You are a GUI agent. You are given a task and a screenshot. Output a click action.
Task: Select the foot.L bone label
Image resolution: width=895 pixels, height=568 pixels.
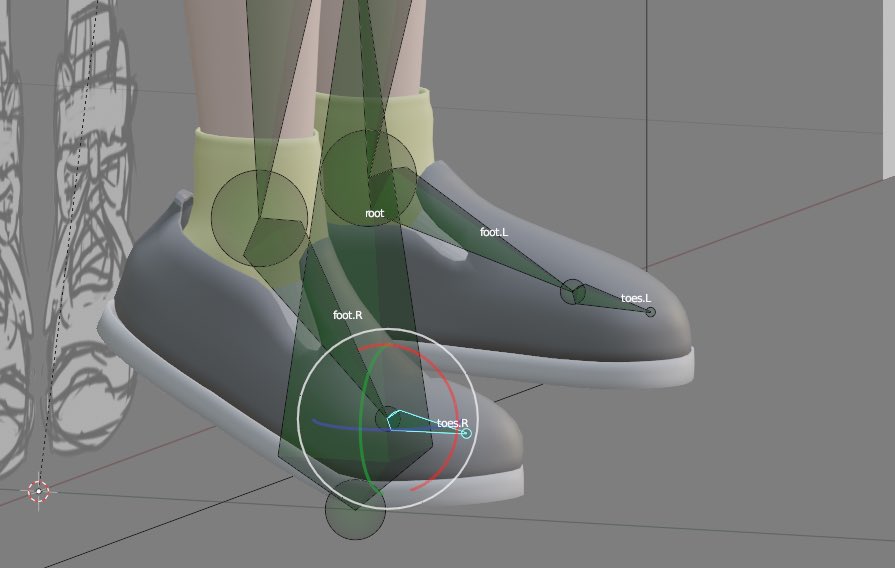coord(494,232)
